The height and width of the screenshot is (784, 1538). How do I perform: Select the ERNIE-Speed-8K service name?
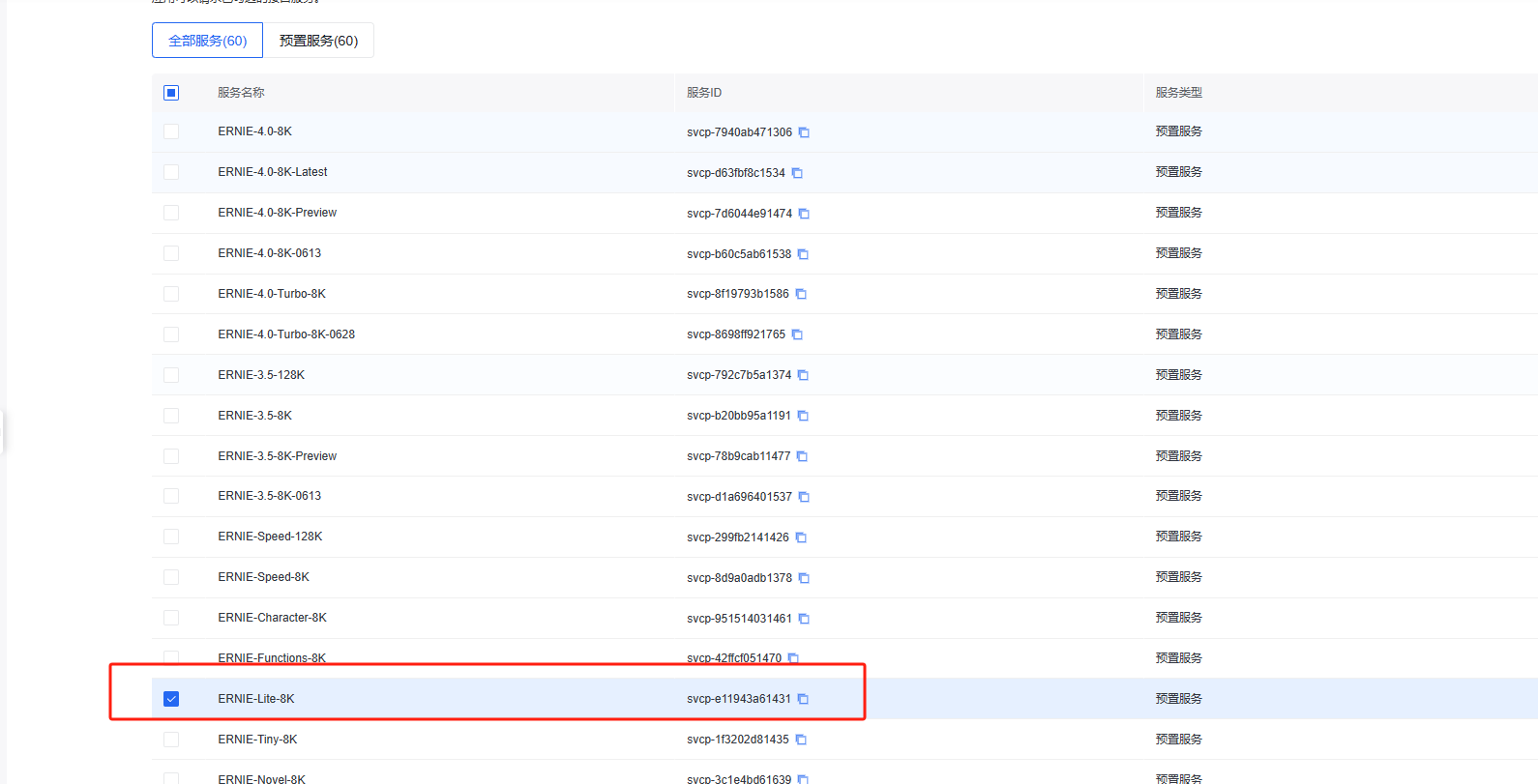coord(264,577)
